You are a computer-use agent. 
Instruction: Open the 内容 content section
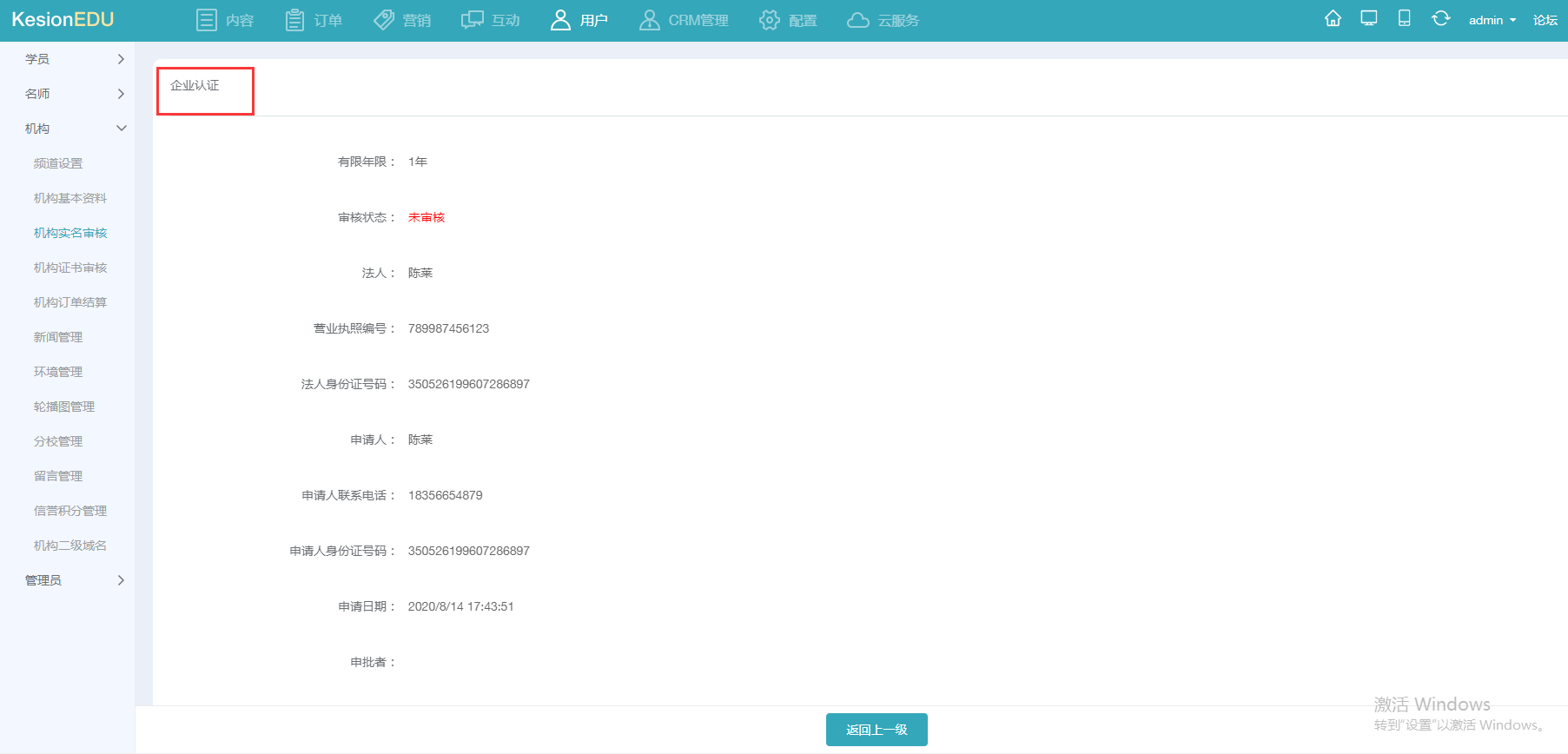225,20
